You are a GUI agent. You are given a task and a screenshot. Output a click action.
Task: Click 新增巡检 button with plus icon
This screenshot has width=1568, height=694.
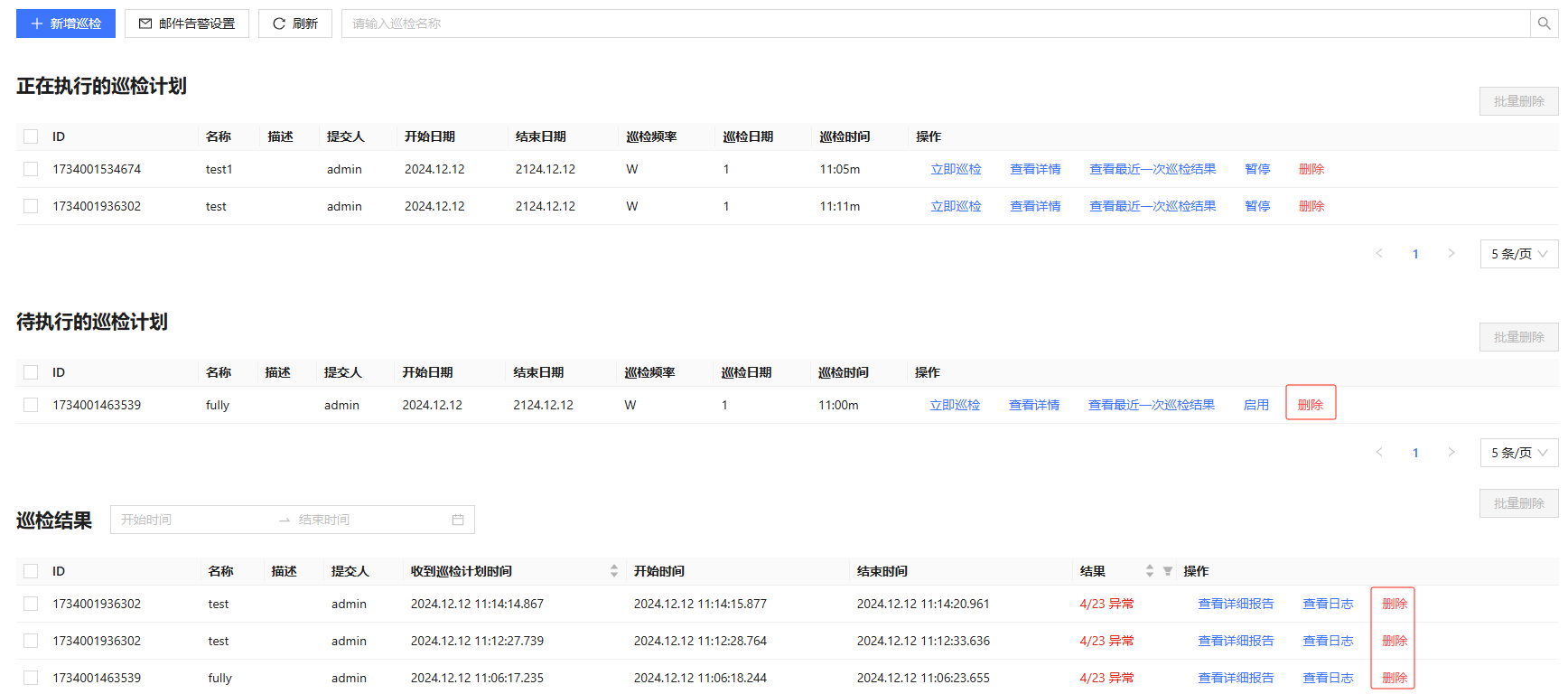click(66, 23)
